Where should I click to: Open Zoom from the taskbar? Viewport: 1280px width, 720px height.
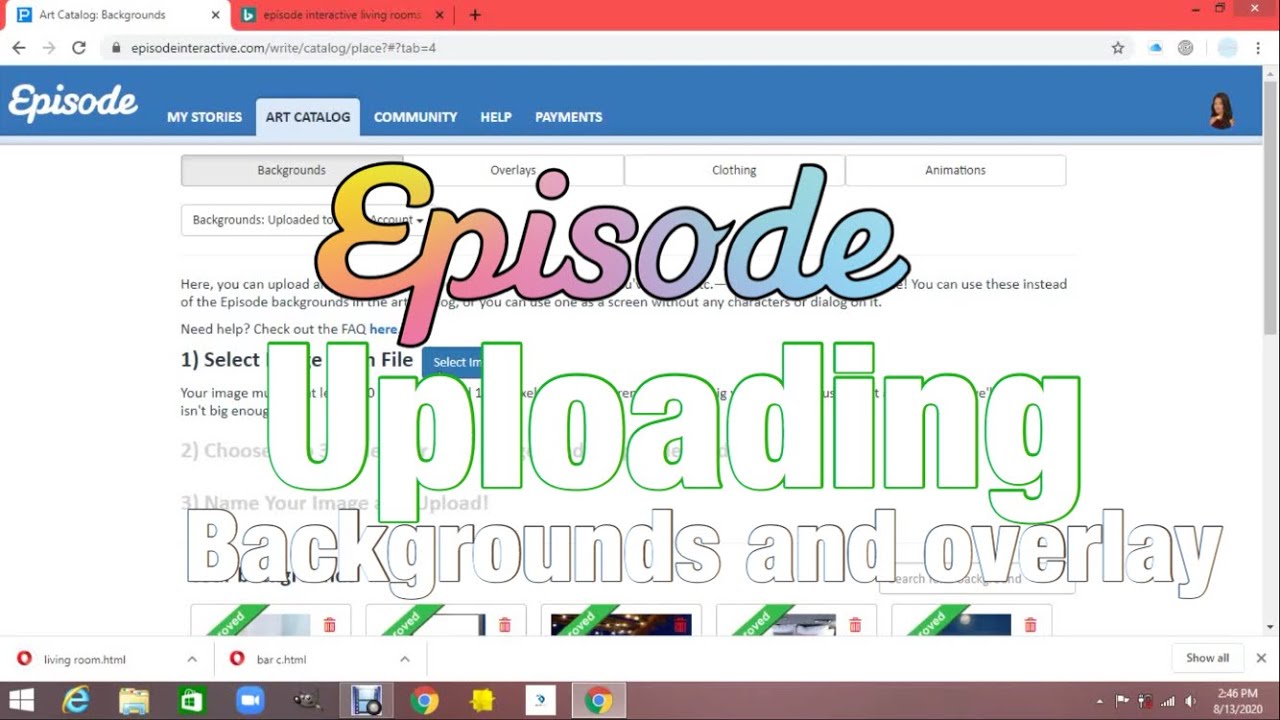(x=249, y=700)
